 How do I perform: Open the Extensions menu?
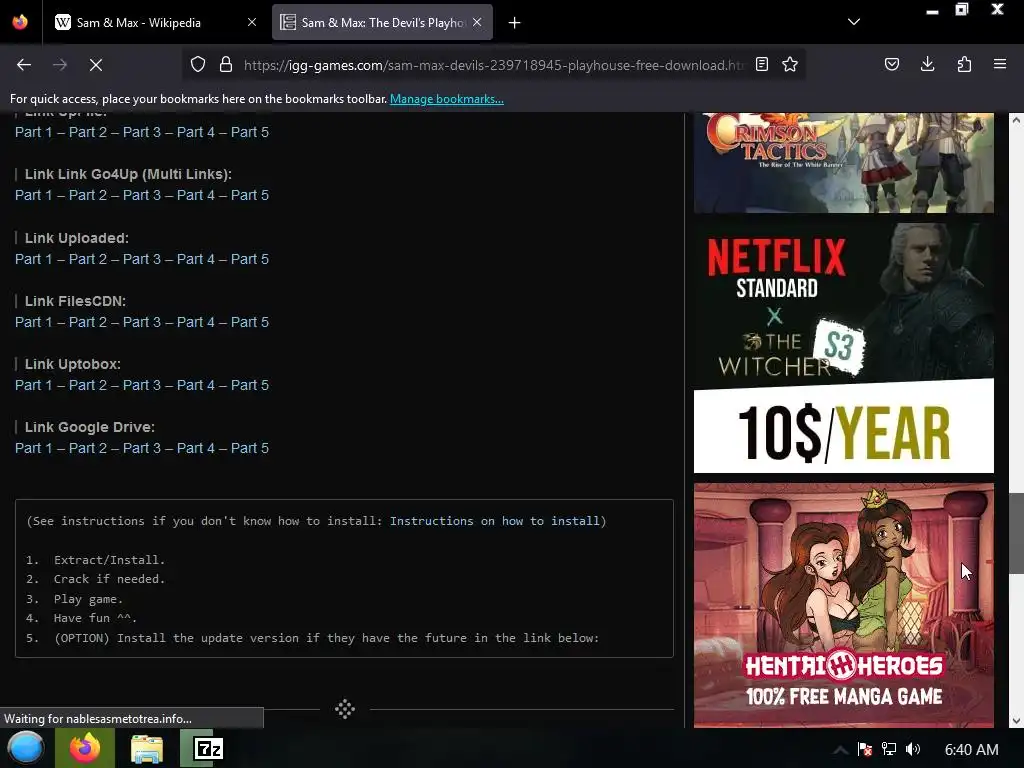[964, 65]
